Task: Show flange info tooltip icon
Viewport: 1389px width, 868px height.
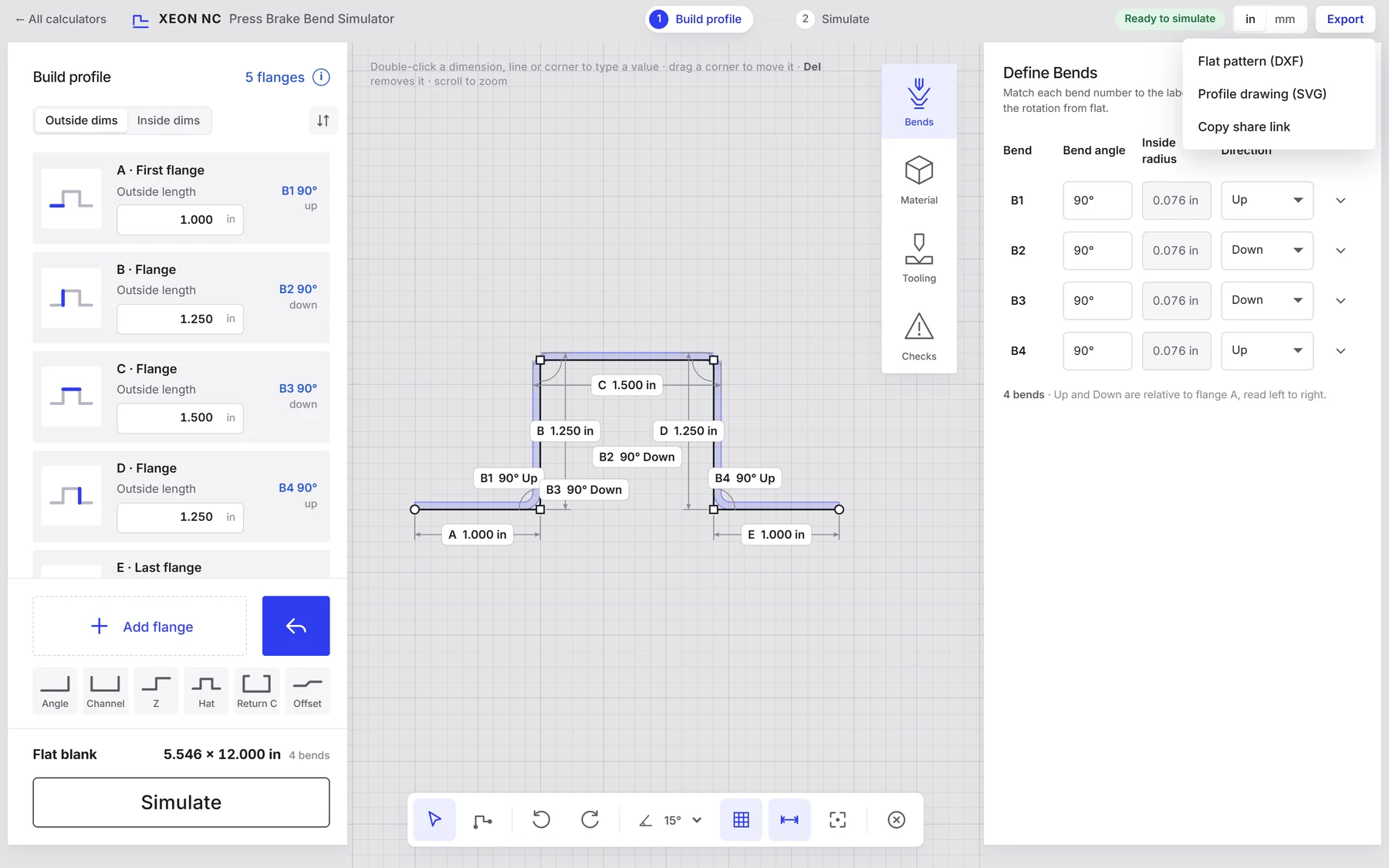Action: [321, 77]
